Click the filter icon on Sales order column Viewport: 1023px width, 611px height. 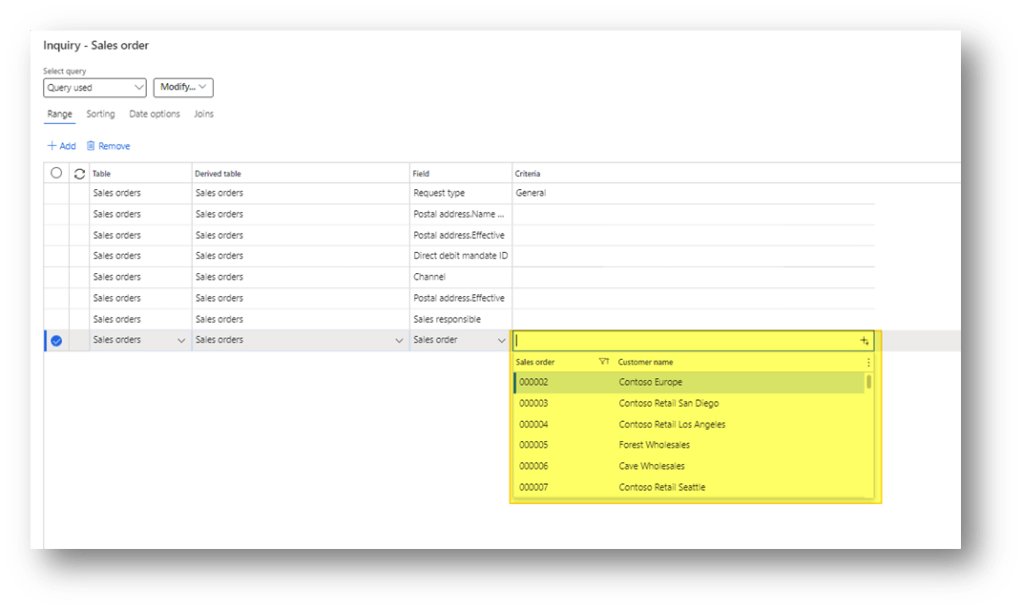[603, 362]
